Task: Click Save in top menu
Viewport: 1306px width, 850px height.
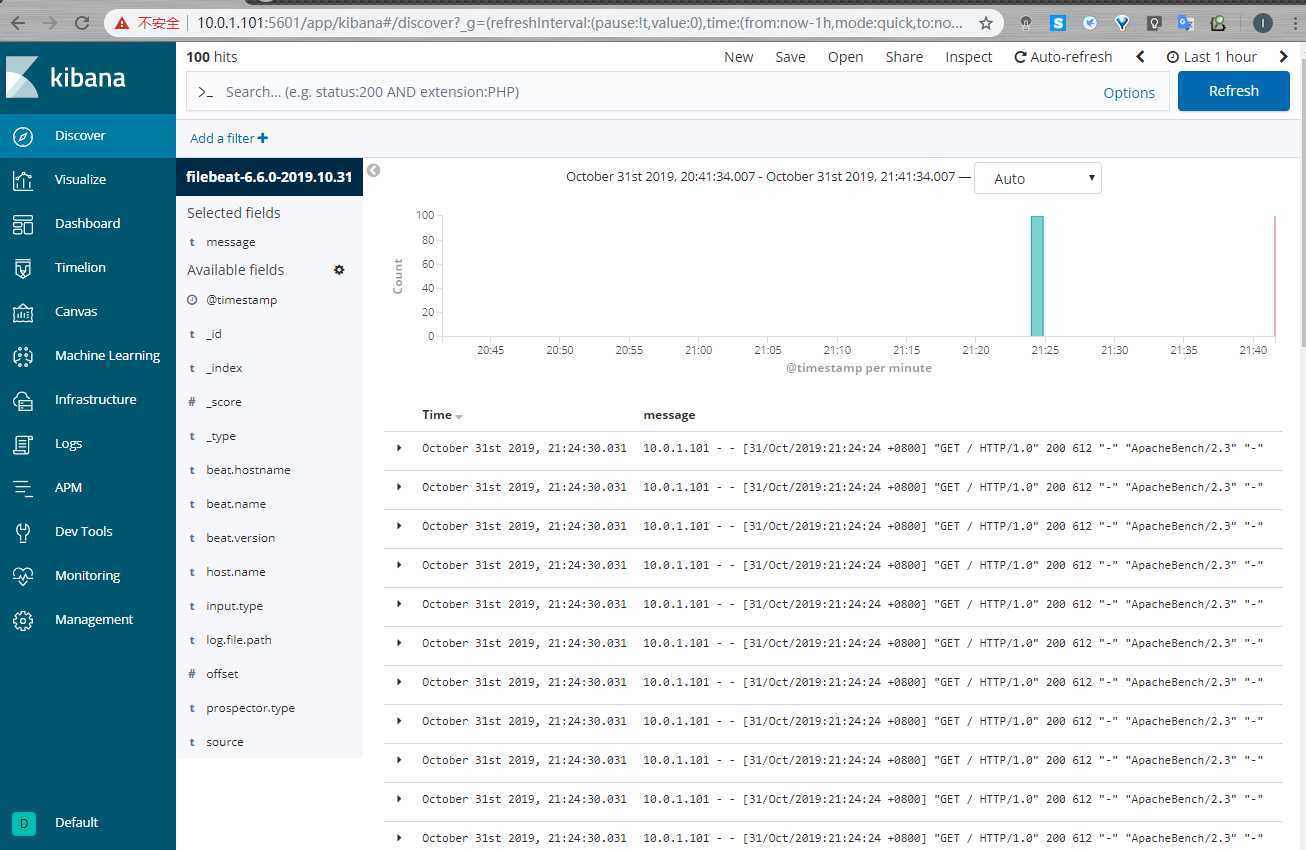Action: 790,57
